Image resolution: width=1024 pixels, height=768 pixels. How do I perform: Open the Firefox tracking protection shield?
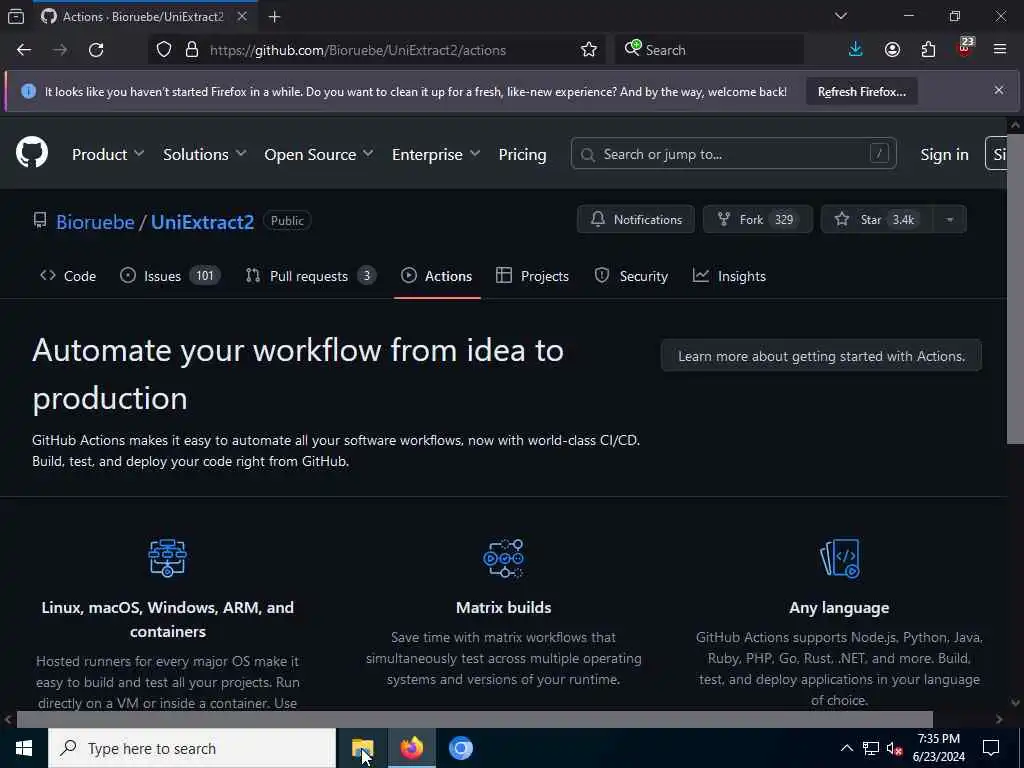164,50
